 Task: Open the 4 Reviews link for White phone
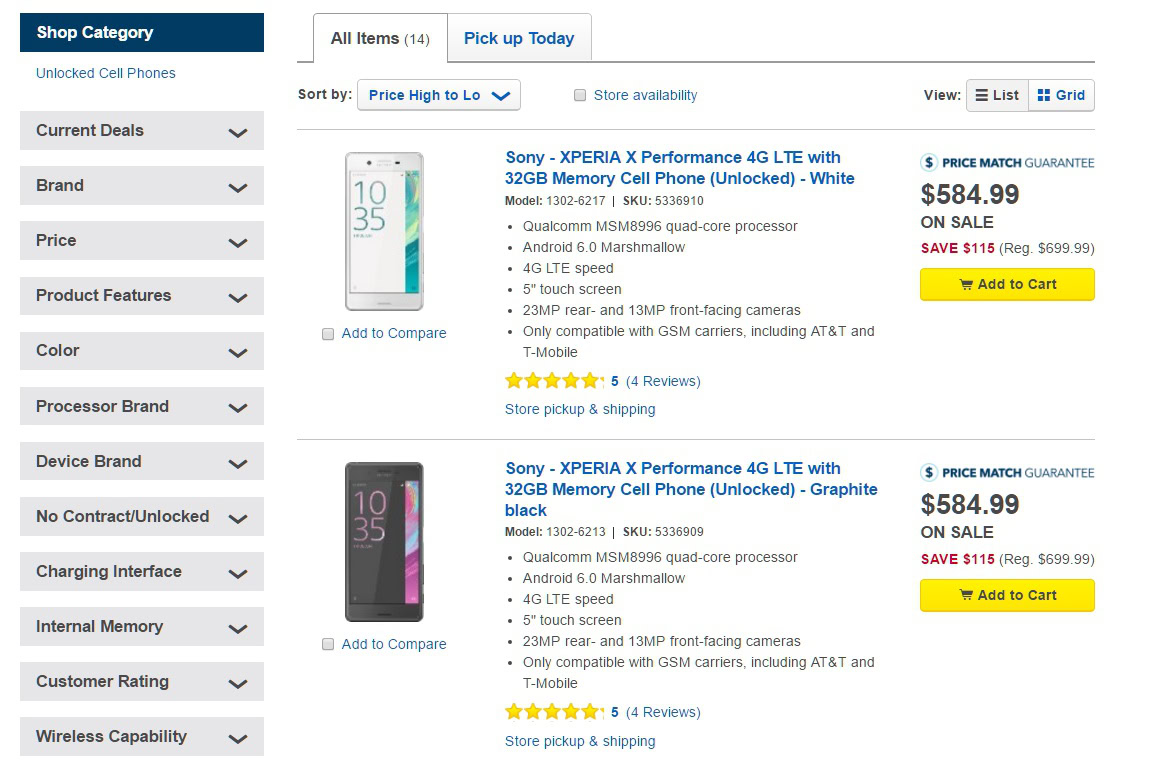[663, 381]
